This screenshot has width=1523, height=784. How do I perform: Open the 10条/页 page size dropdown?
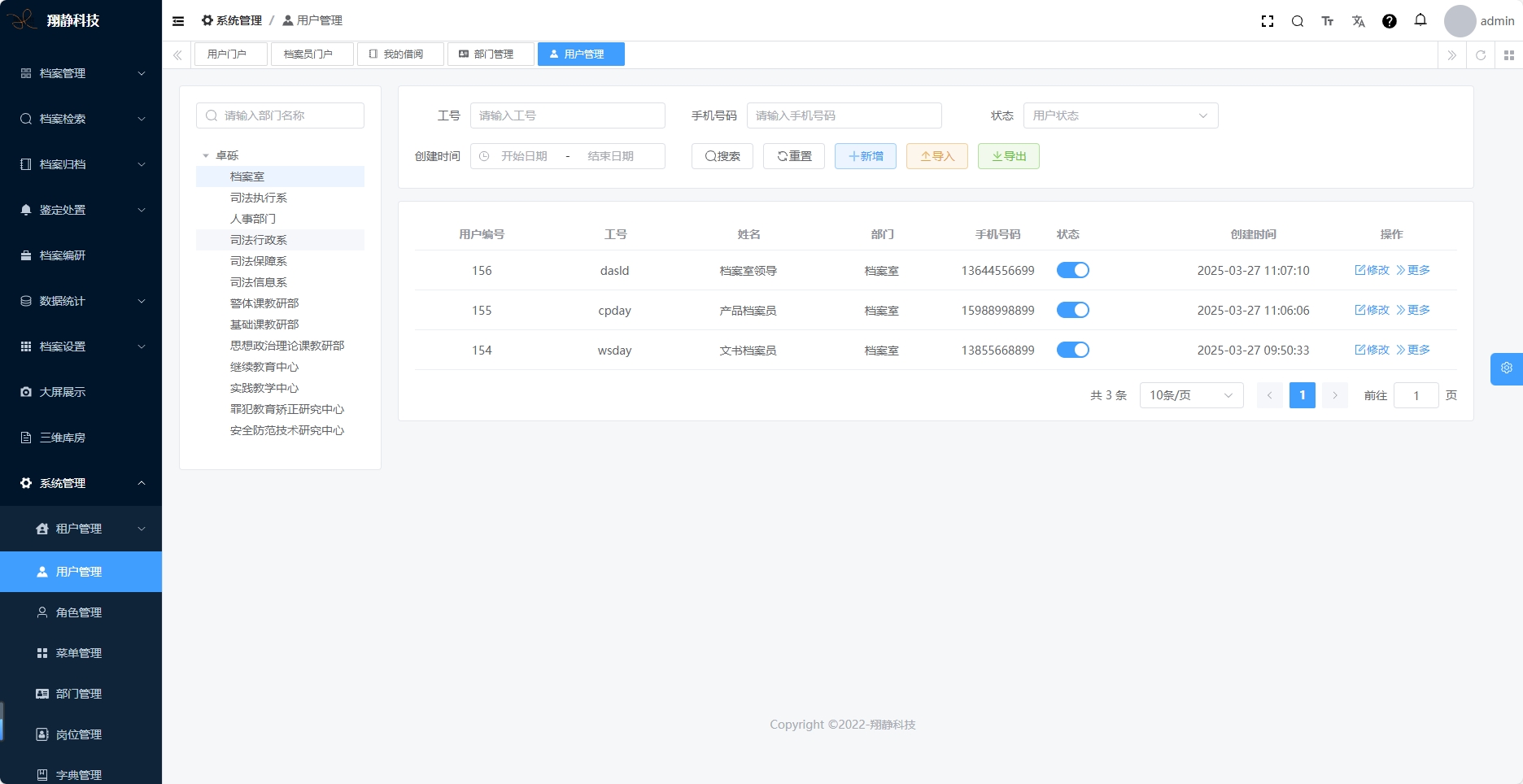[1191, 395]
